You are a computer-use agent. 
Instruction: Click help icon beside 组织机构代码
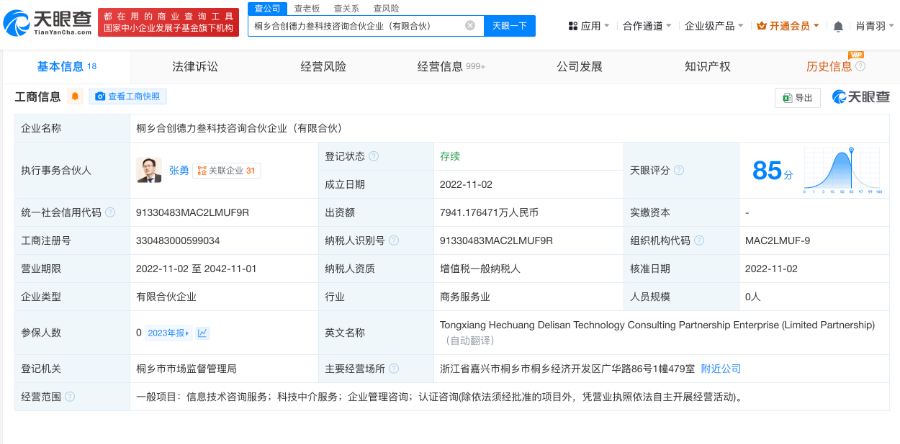pos(699,240)
